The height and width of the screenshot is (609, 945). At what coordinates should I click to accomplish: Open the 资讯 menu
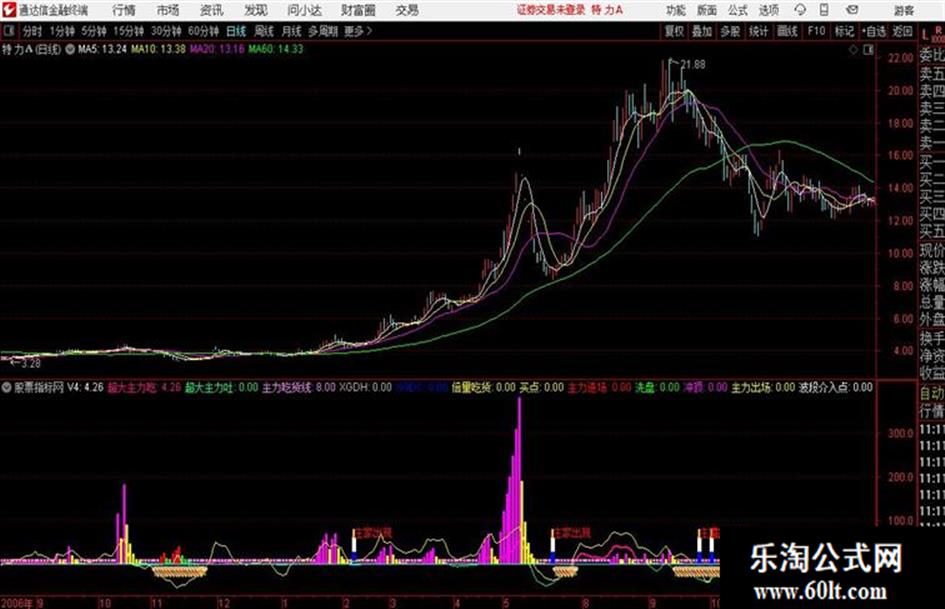(x=212, y=10)
